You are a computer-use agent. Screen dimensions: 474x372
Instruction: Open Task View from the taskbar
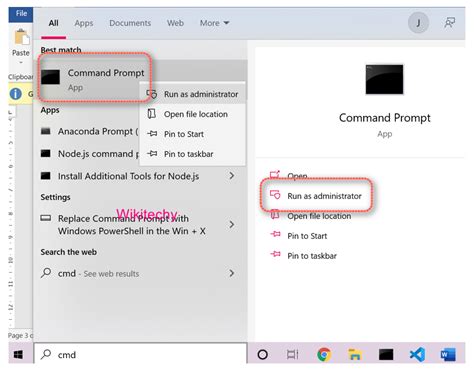[292, 355]
